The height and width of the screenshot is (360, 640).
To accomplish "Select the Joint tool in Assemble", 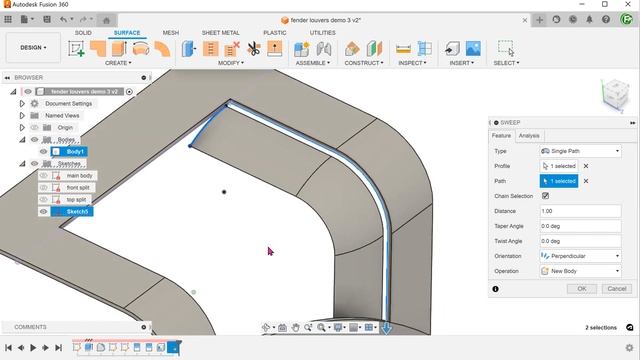I will 324,49.
